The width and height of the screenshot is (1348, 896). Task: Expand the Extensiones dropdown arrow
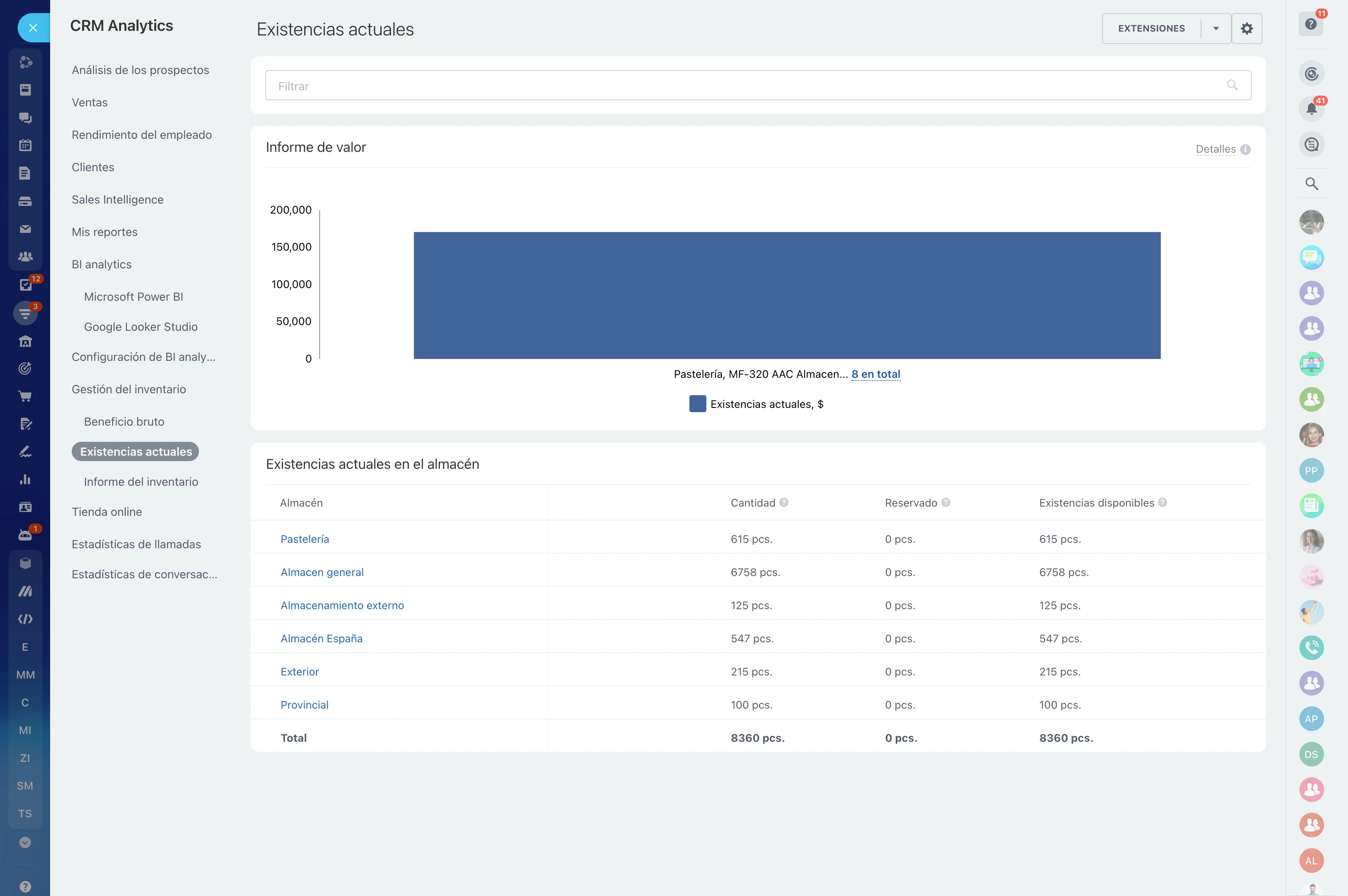[1216, 29]
